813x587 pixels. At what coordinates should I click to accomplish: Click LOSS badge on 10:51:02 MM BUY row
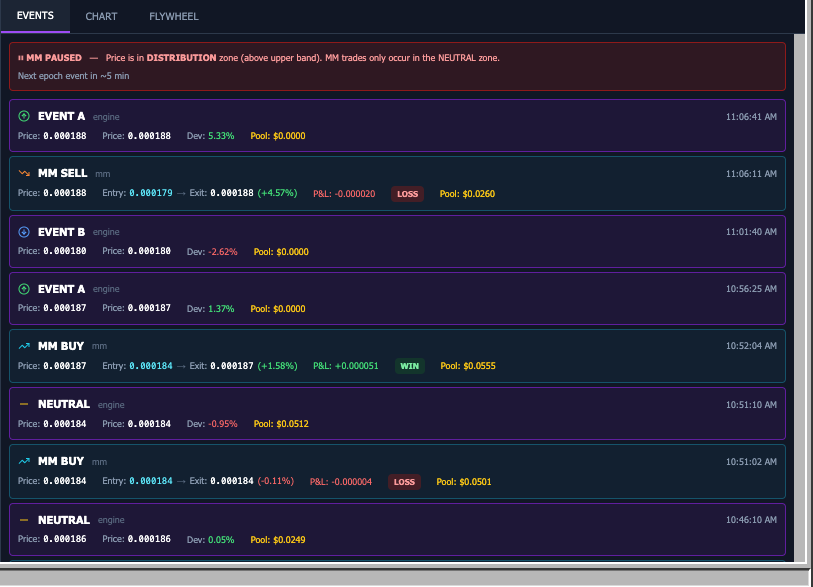pyautogui.click(x=404, y=482)
